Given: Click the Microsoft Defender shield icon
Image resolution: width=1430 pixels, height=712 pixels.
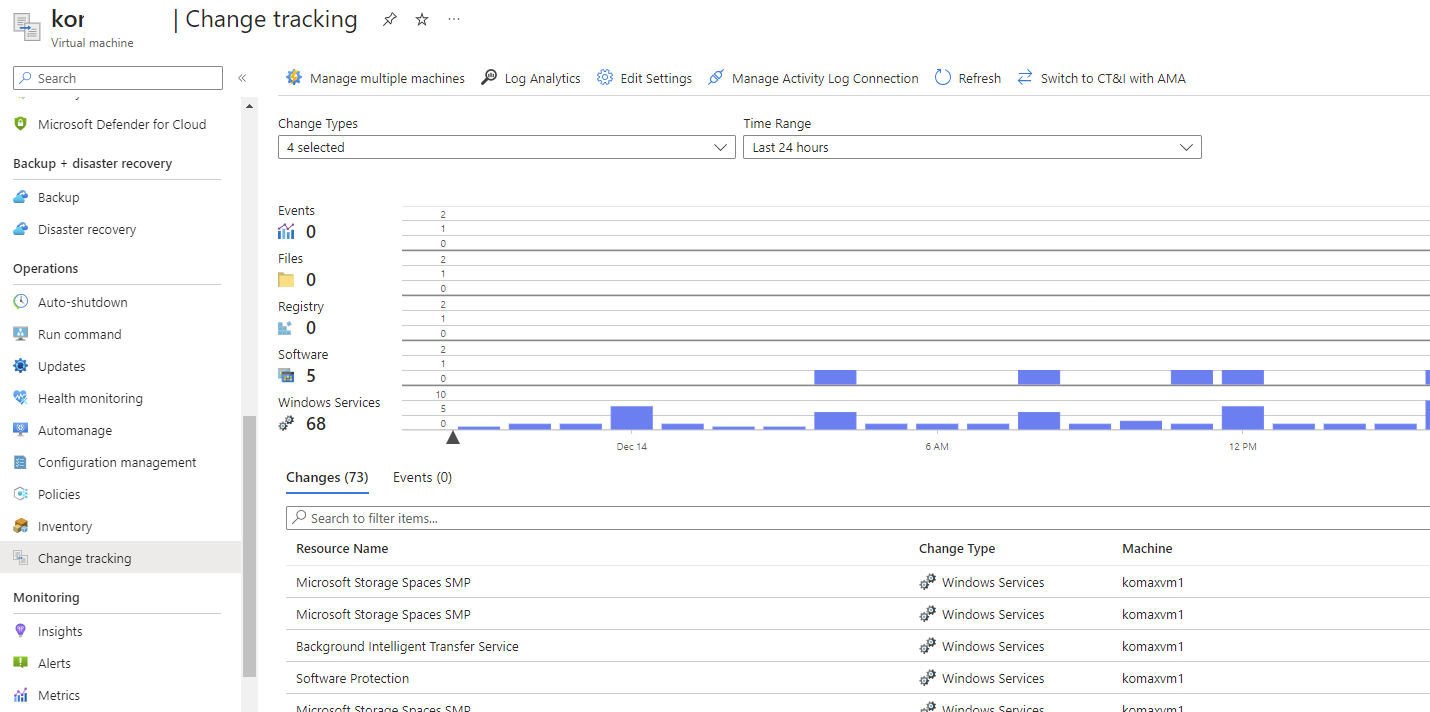Looking at the screenshot, I should 20,124.
